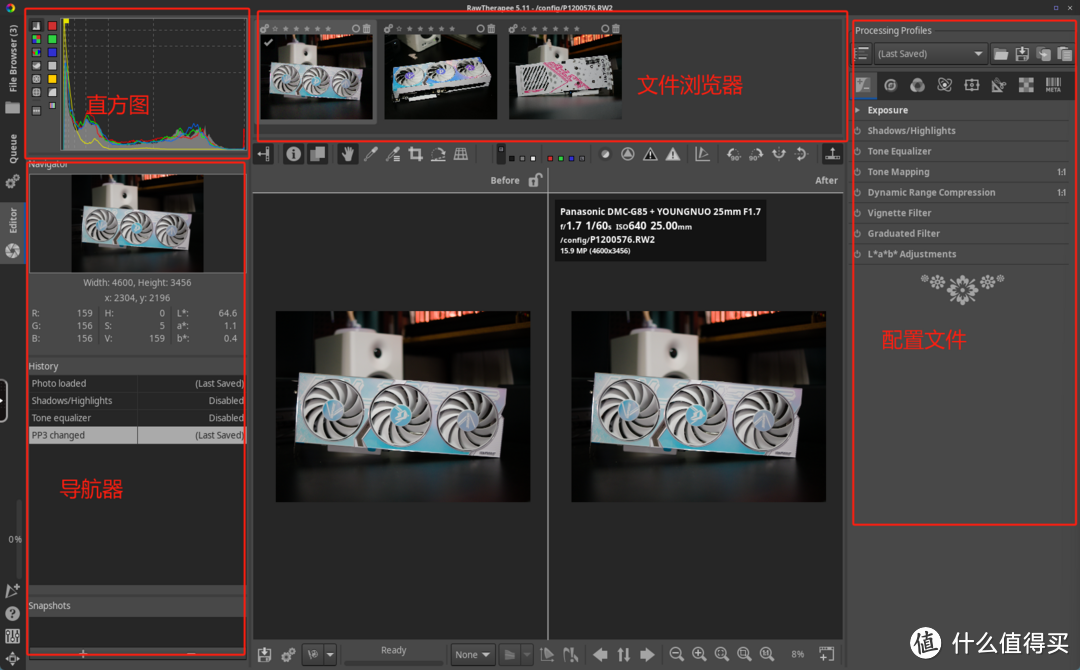Open the (Last Saved) processing profile dropdown
The height and width of the screenshot is (670, 1080).
[x=931, y=54]
